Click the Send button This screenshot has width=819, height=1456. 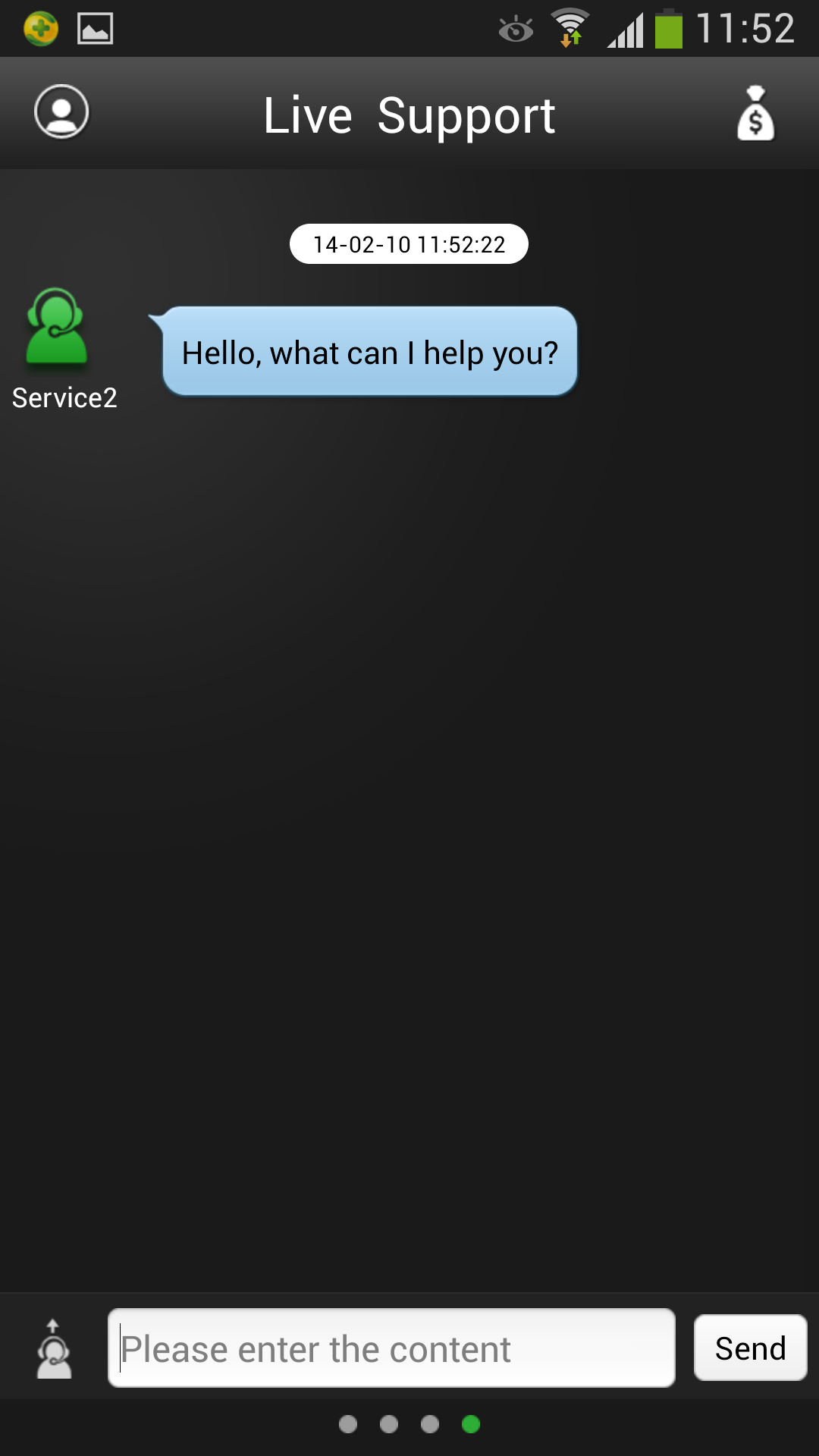(751, 1348)
